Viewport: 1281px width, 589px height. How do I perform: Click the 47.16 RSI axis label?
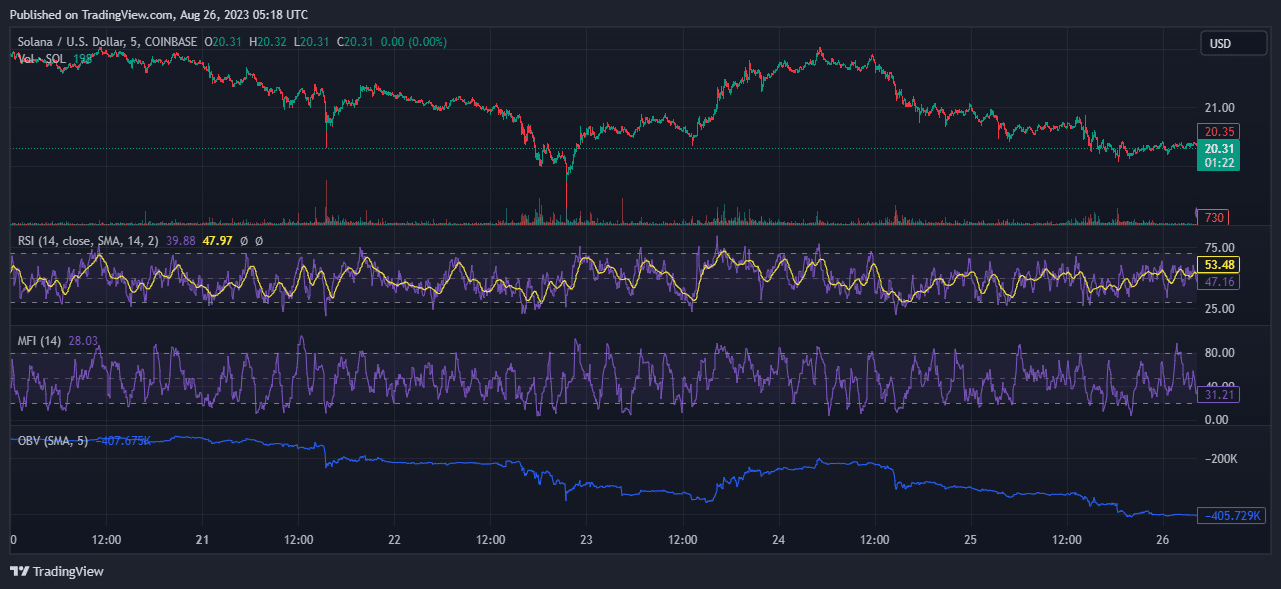pos(1220,282)
